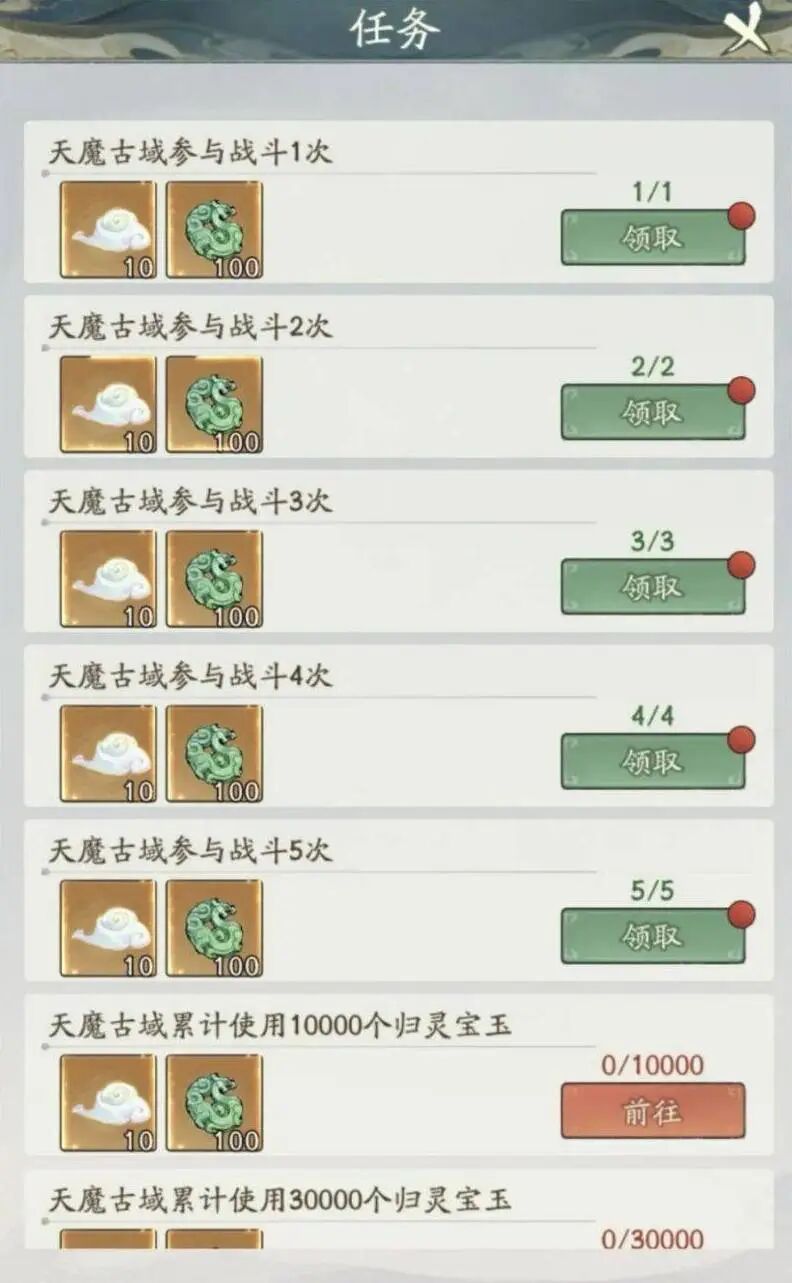
Task: Tap cloud reward icon for 战斗1次 task
Action: click(x=108, y=229)
